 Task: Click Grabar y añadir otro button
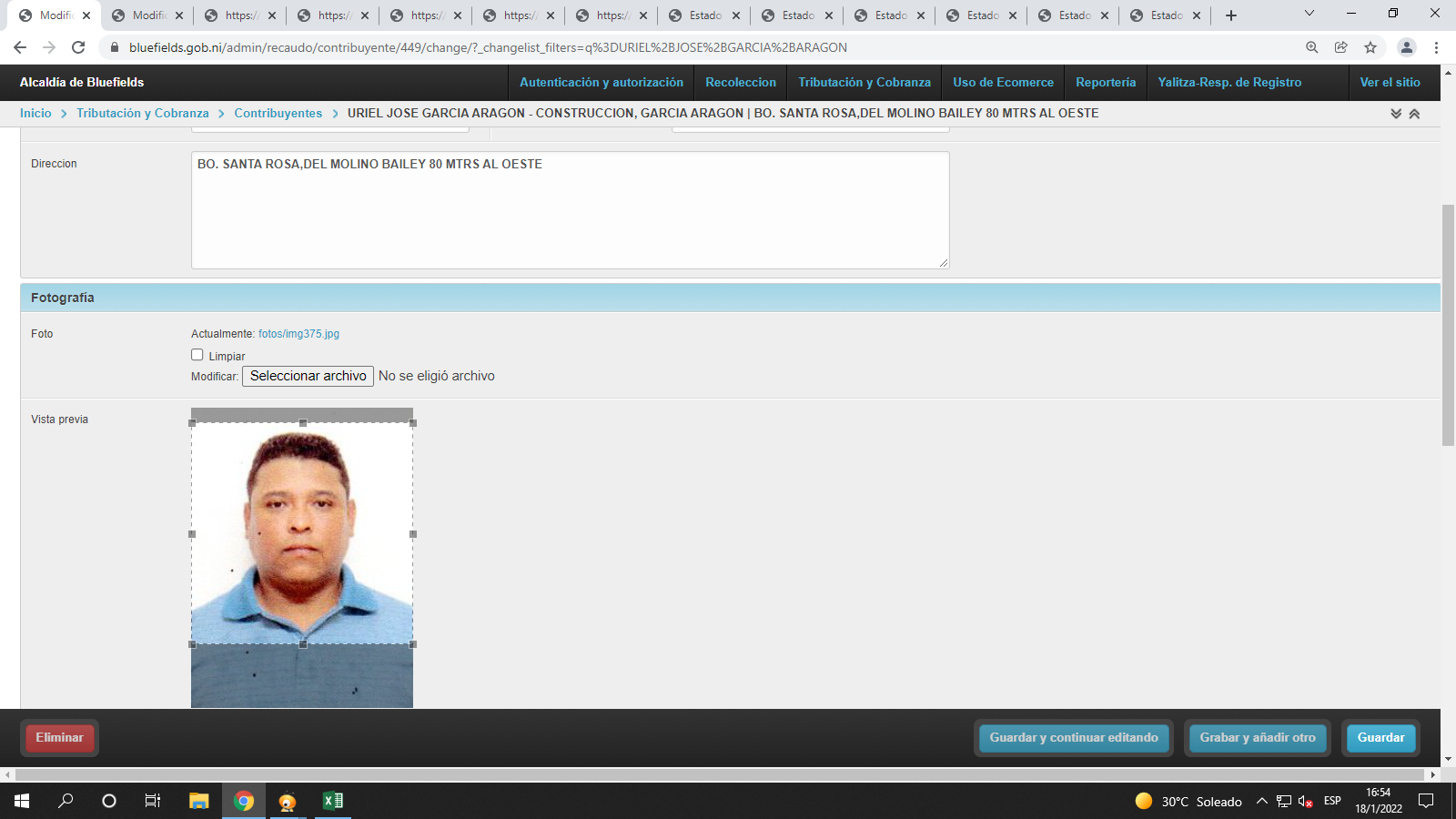[1258, 738]
